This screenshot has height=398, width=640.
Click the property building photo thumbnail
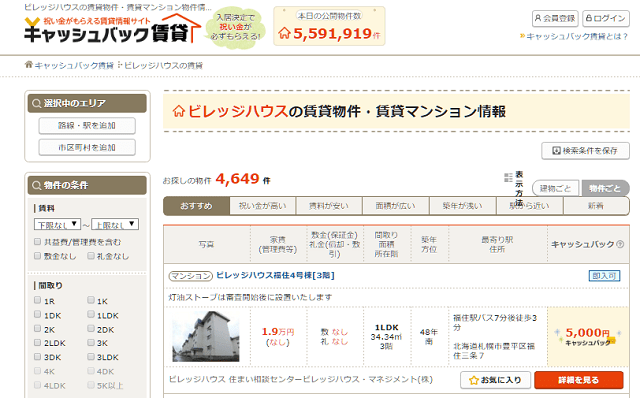coord(206,337)
